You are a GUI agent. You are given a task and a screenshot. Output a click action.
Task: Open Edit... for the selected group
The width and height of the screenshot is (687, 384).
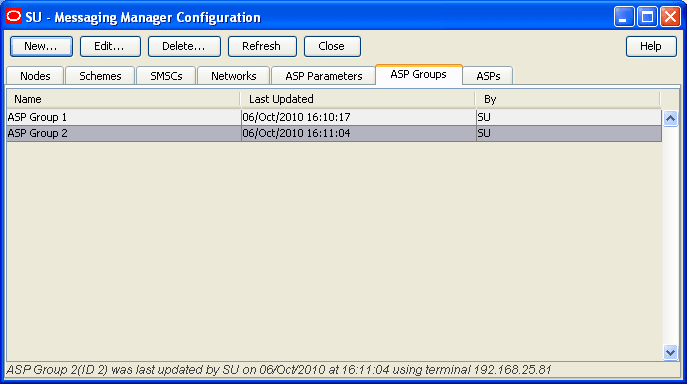pyautogui.click(x=110, y=46)
